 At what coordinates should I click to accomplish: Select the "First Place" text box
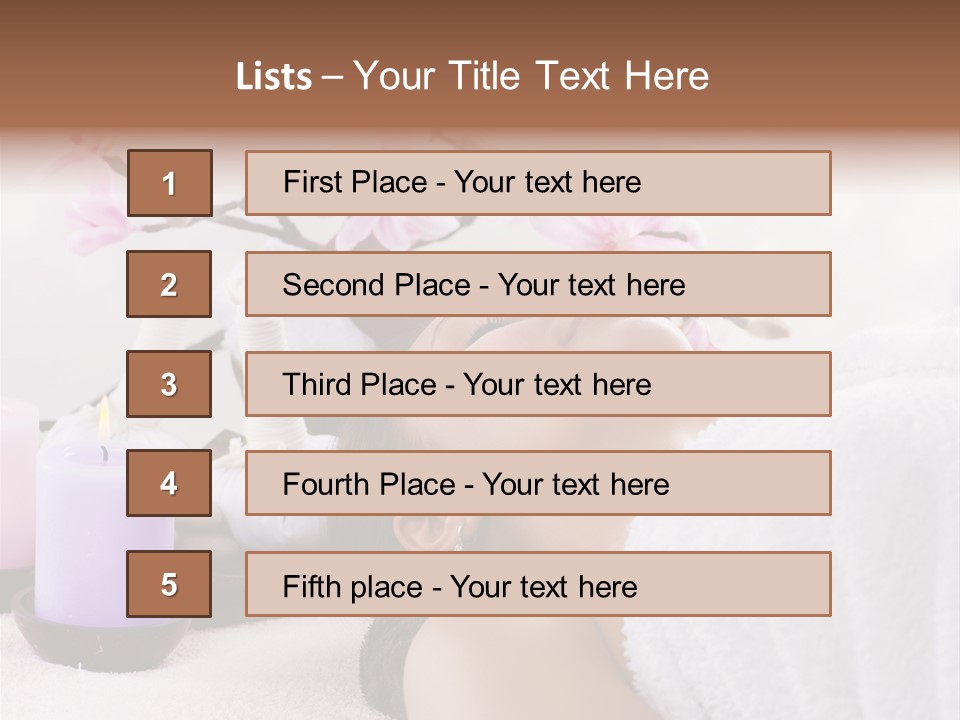[x=538, y=183]
